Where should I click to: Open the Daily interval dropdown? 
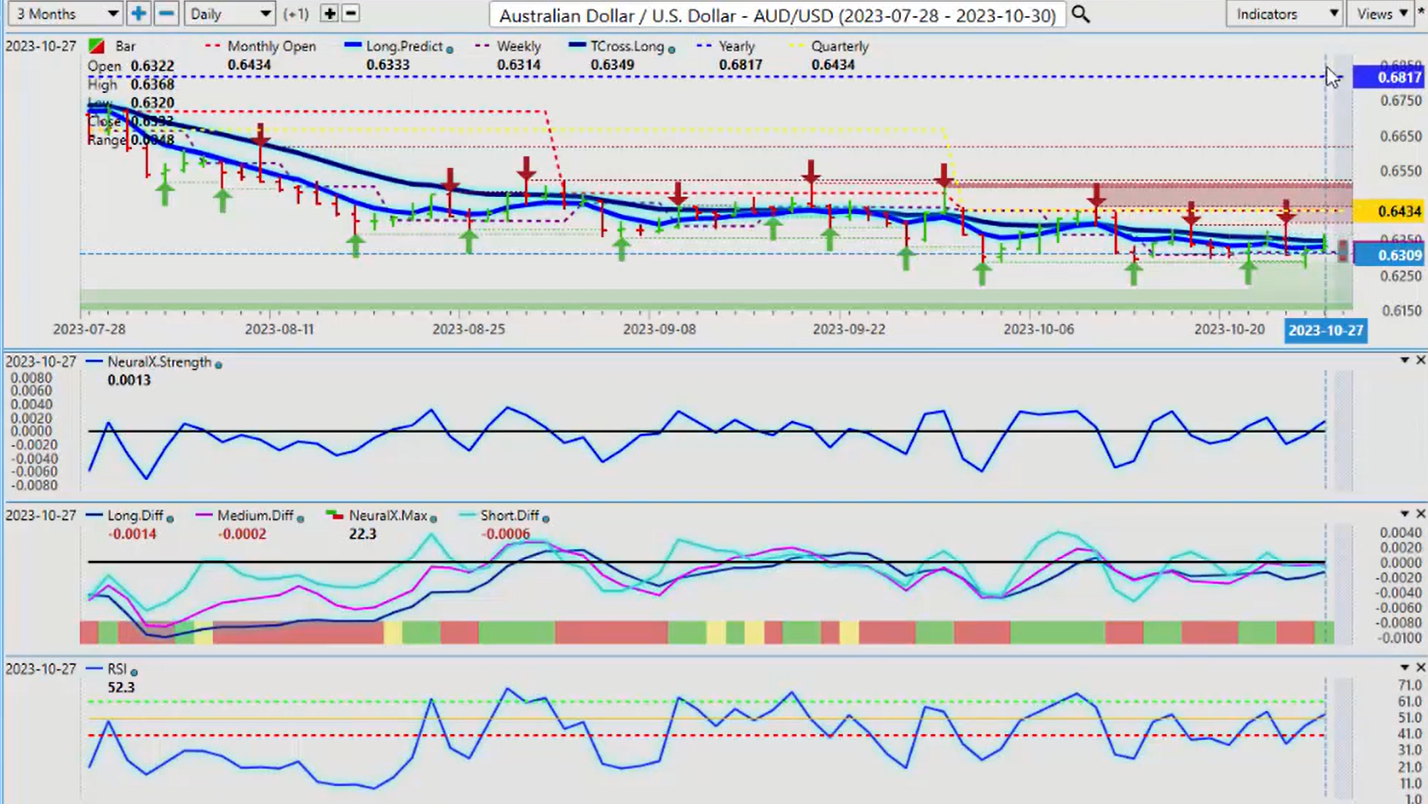230,14
